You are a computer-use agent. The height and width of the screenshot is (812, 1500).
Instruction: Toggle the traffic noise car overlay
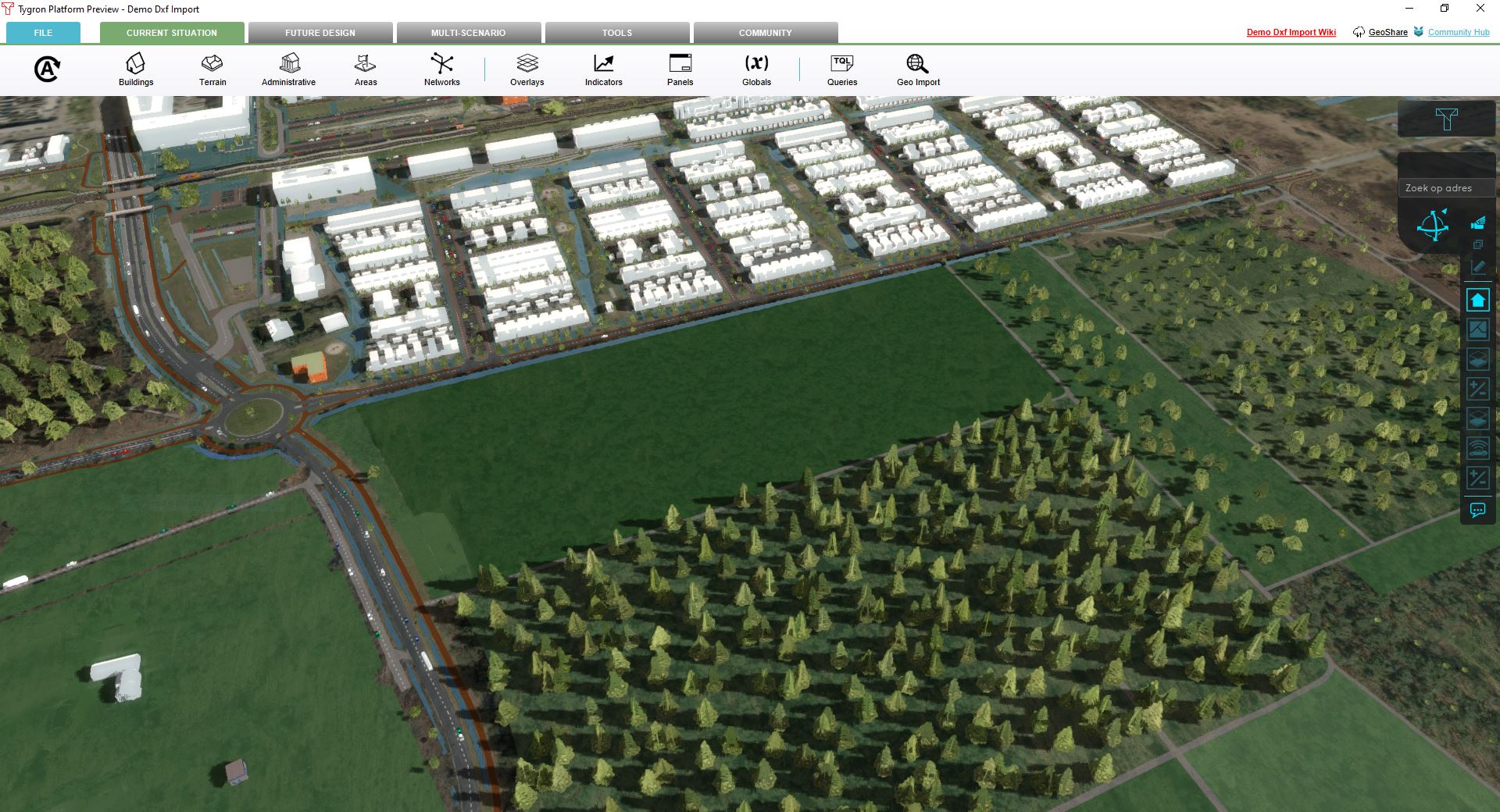pyautogui.click(x=1477, y=449)
